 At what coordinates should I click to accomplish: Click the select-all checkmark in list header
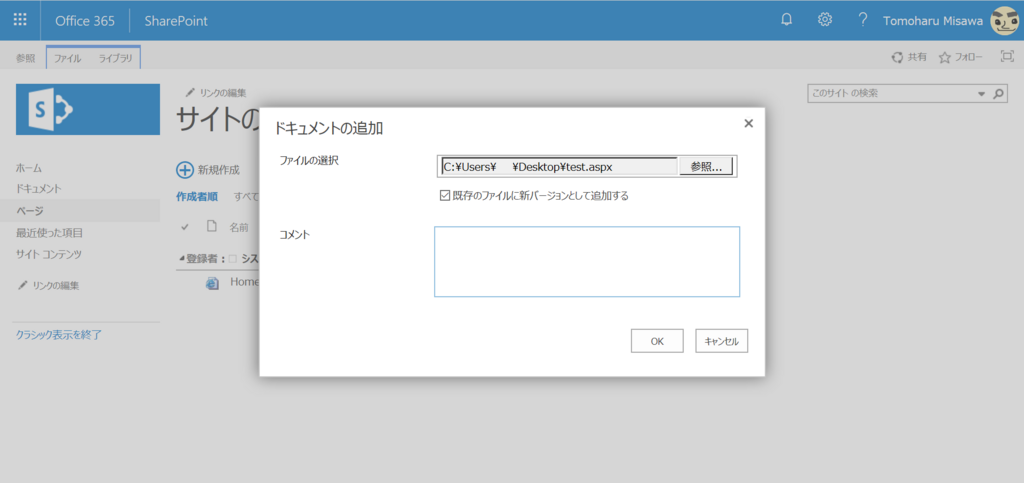[185, 226]
